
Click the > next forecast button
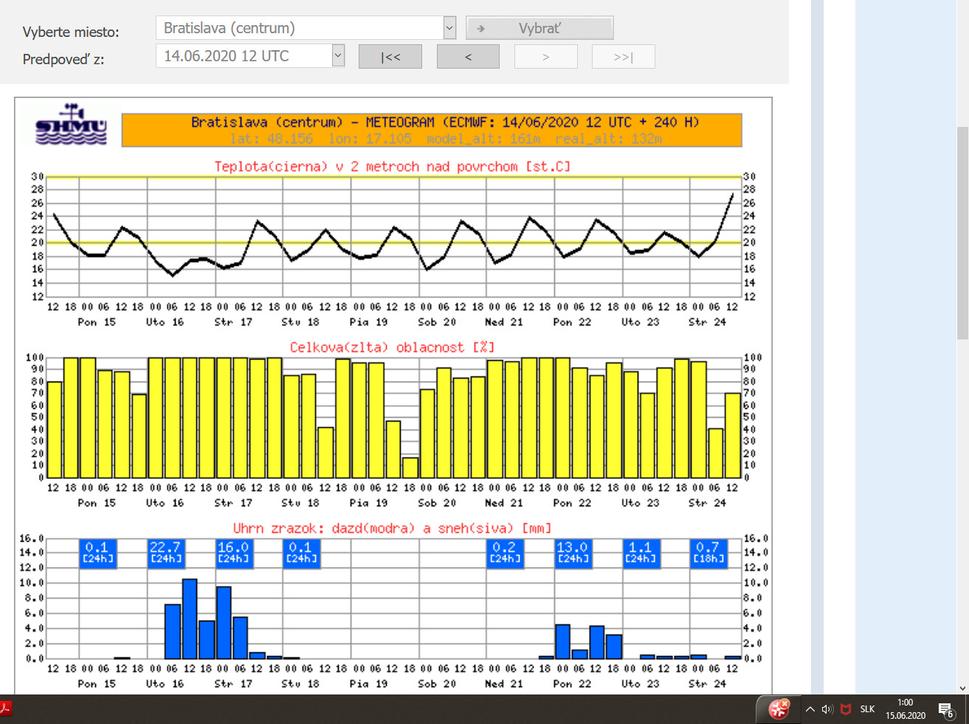pos(546,57)
